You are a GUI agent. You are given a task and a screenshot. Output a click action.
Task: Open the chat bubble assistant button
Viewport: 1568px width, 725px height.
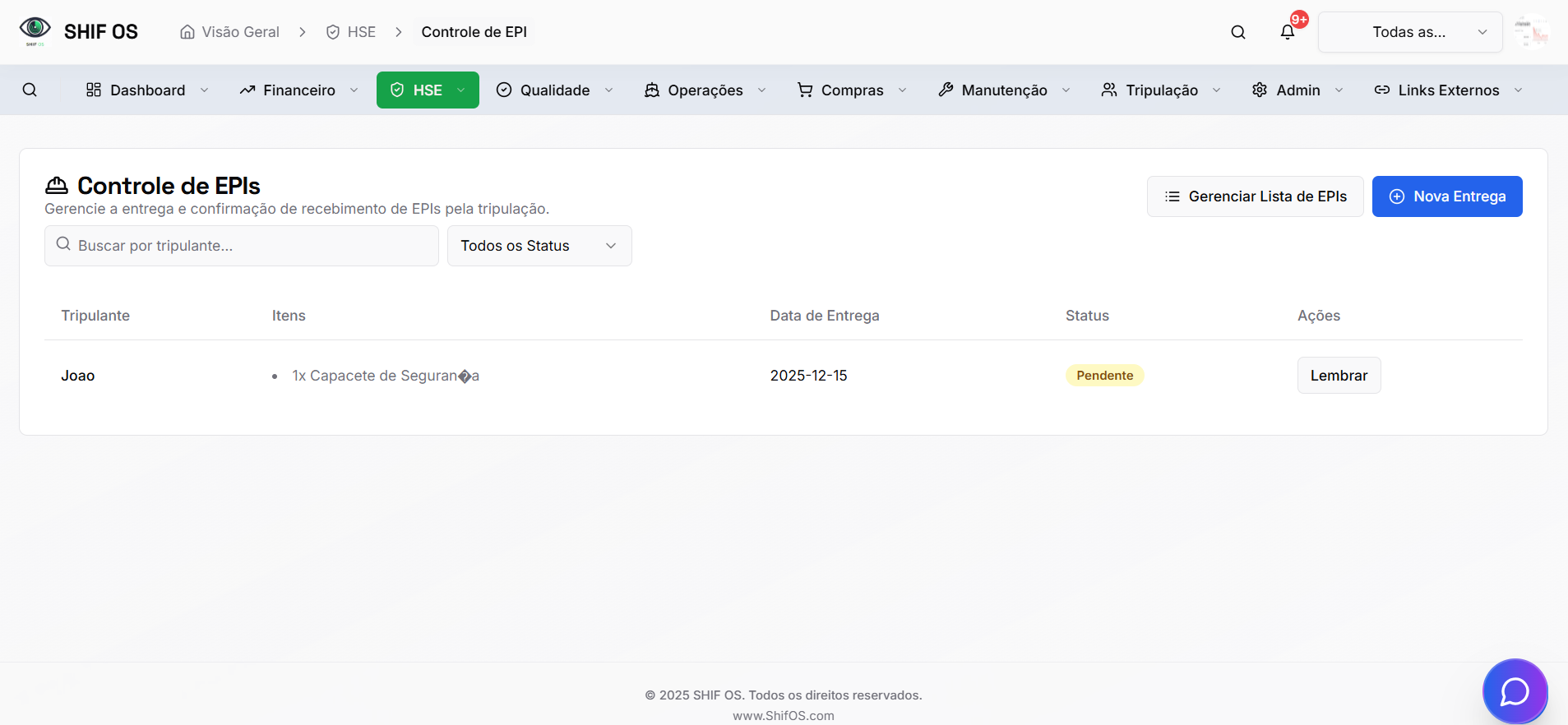click(x=1514, y=691)
